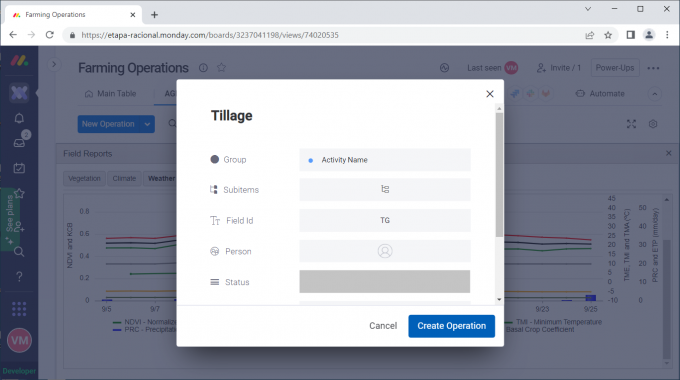This screenshot has height=380, width=680.
Task: Open the board activity log icon
Action: pos(445,68)
